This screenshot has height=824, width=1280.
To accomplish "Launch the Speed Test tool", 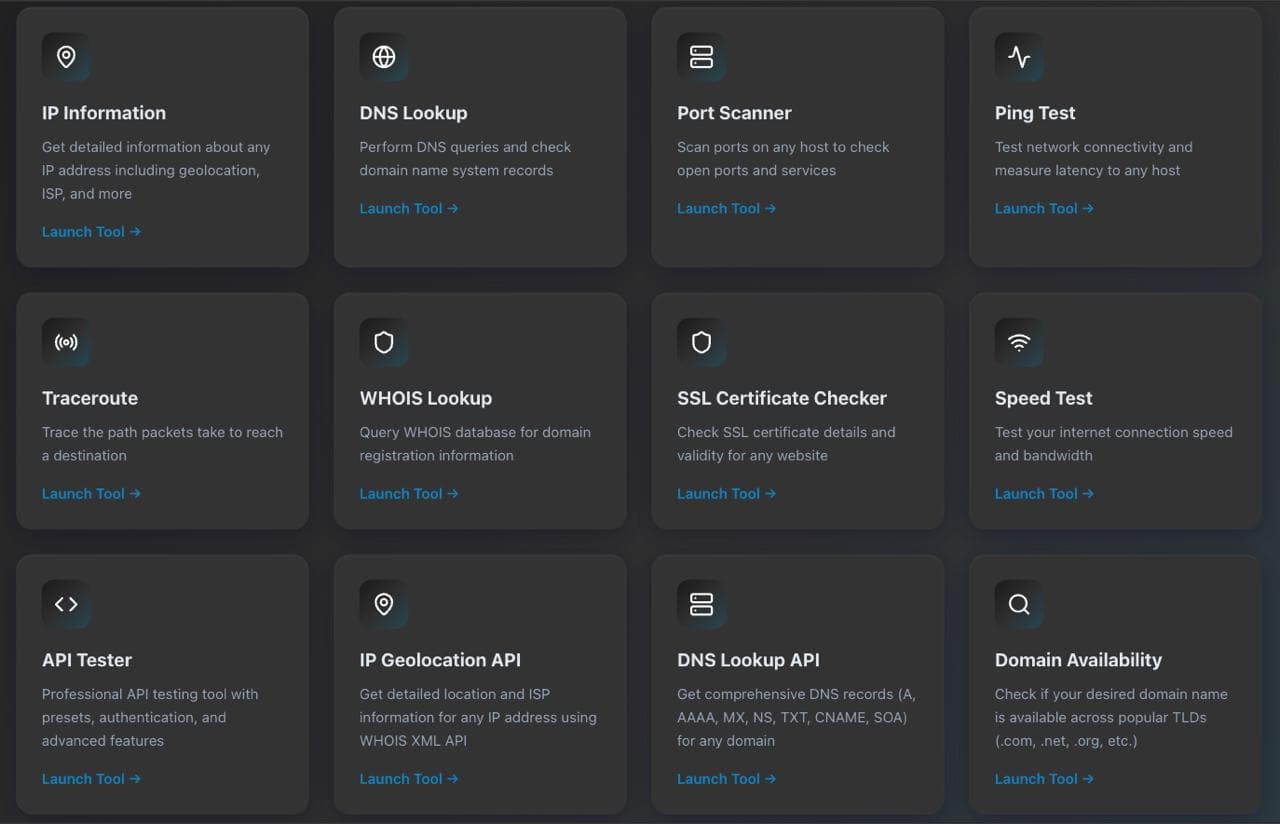I will [1044, 493].
